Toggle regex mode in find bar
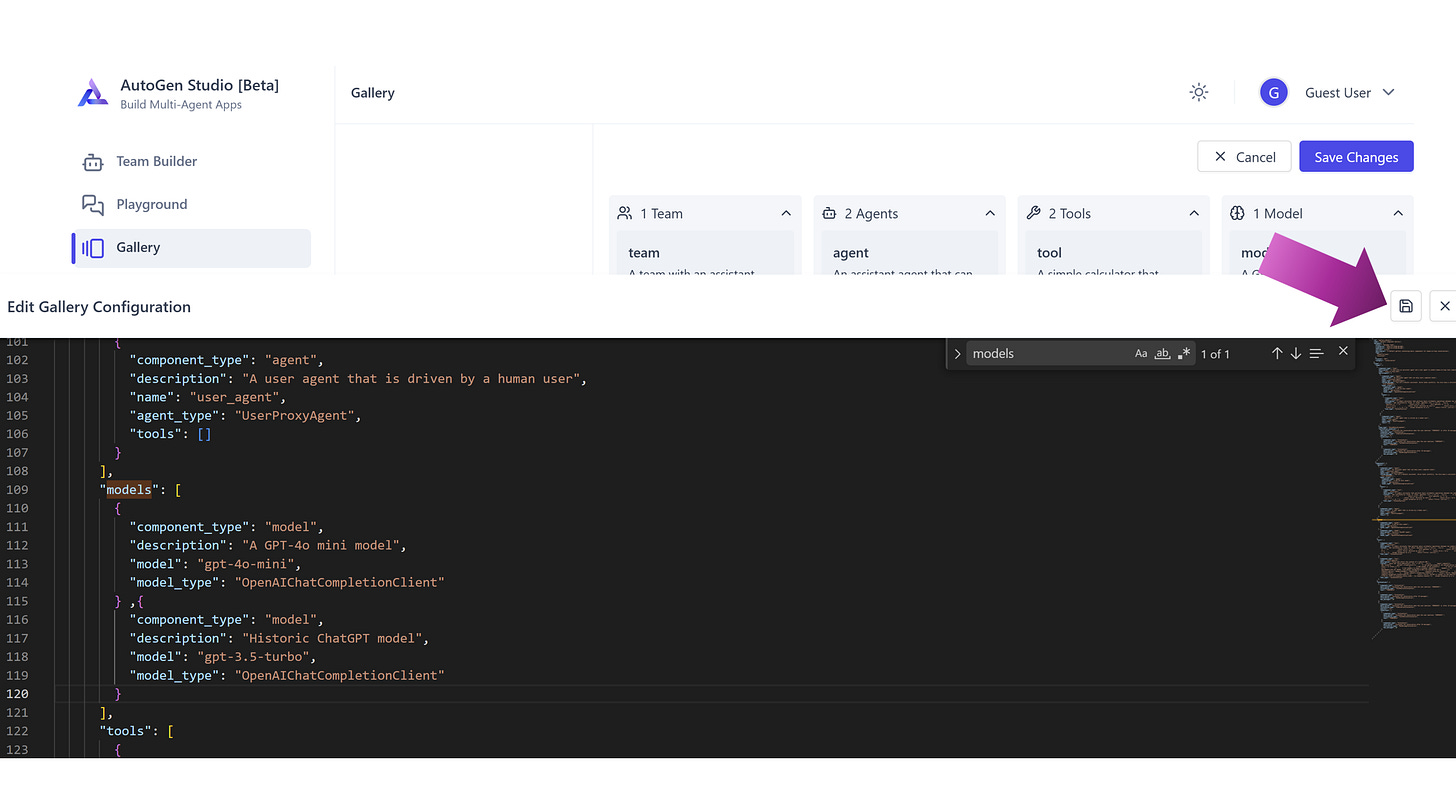This screenshot has height=785, width=1456. point(1185,353)
